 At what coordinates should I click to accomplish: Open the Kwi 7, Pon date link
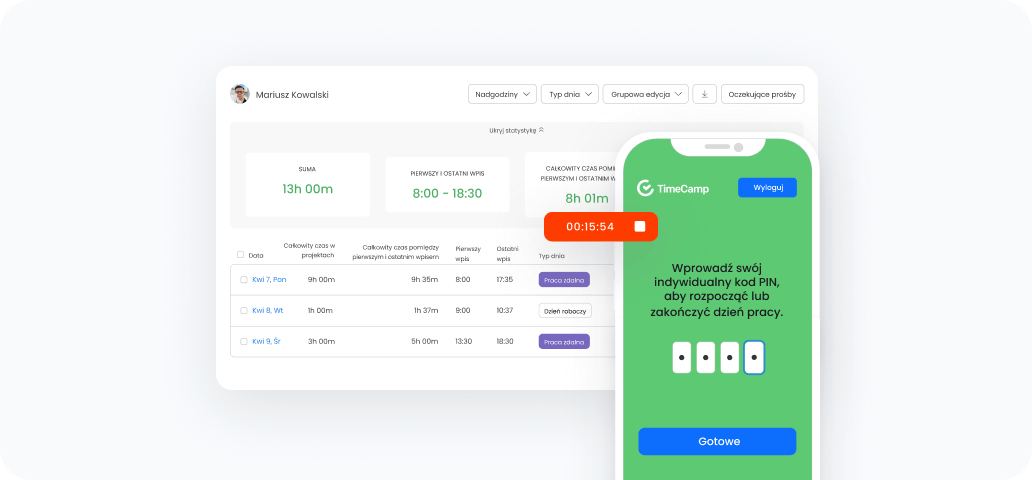tap(269, 280)
